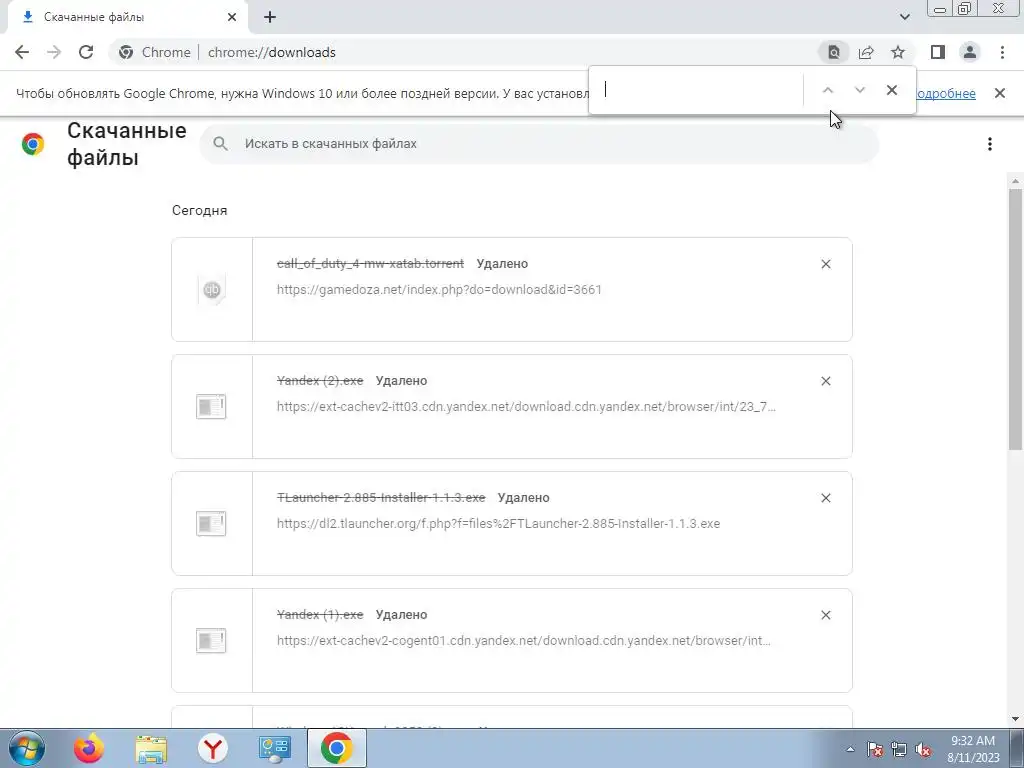Click the muted volume tray icon
1024x768 pixels.
(923, 749)
